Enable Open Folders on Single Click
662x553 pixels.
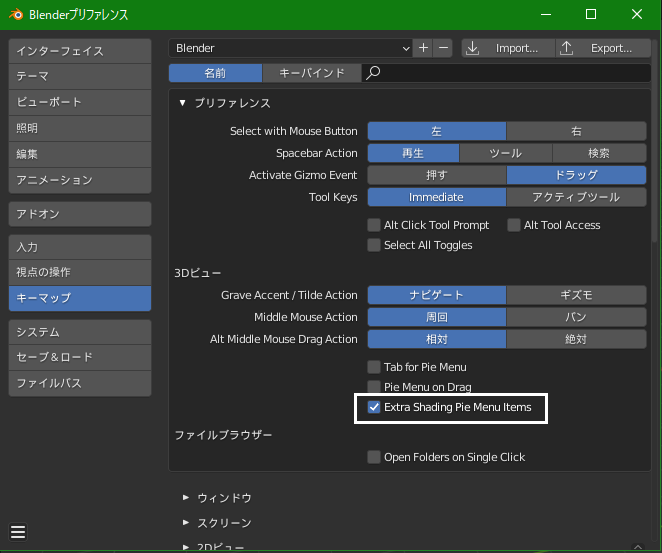(x=374, y=457)
